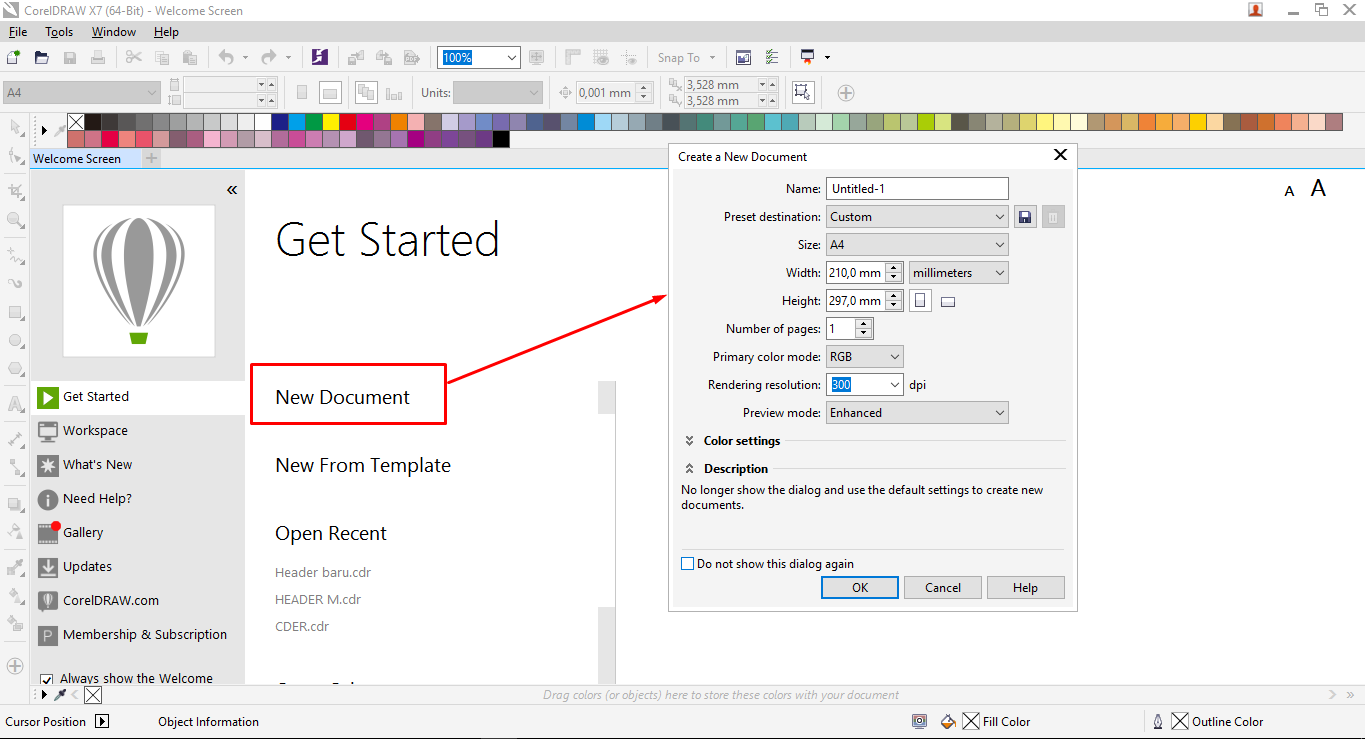The width and height of the screenshot is (1365, 739).
Task: Open the Primary color mode dropdown
Action: 865,357
